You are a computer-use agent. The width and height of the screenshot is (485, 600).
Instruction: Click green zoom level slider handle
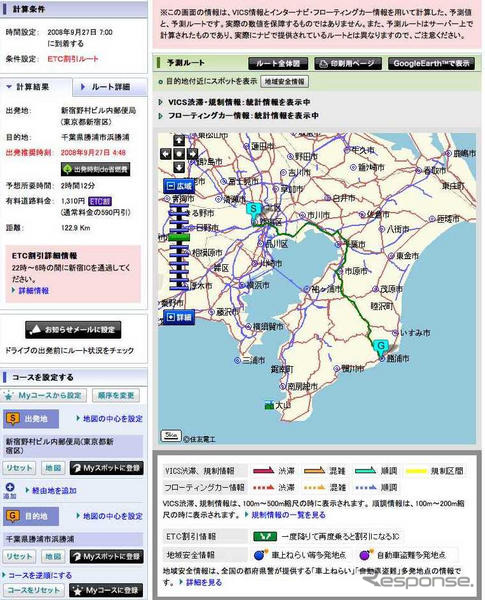[x=179, y=238]
